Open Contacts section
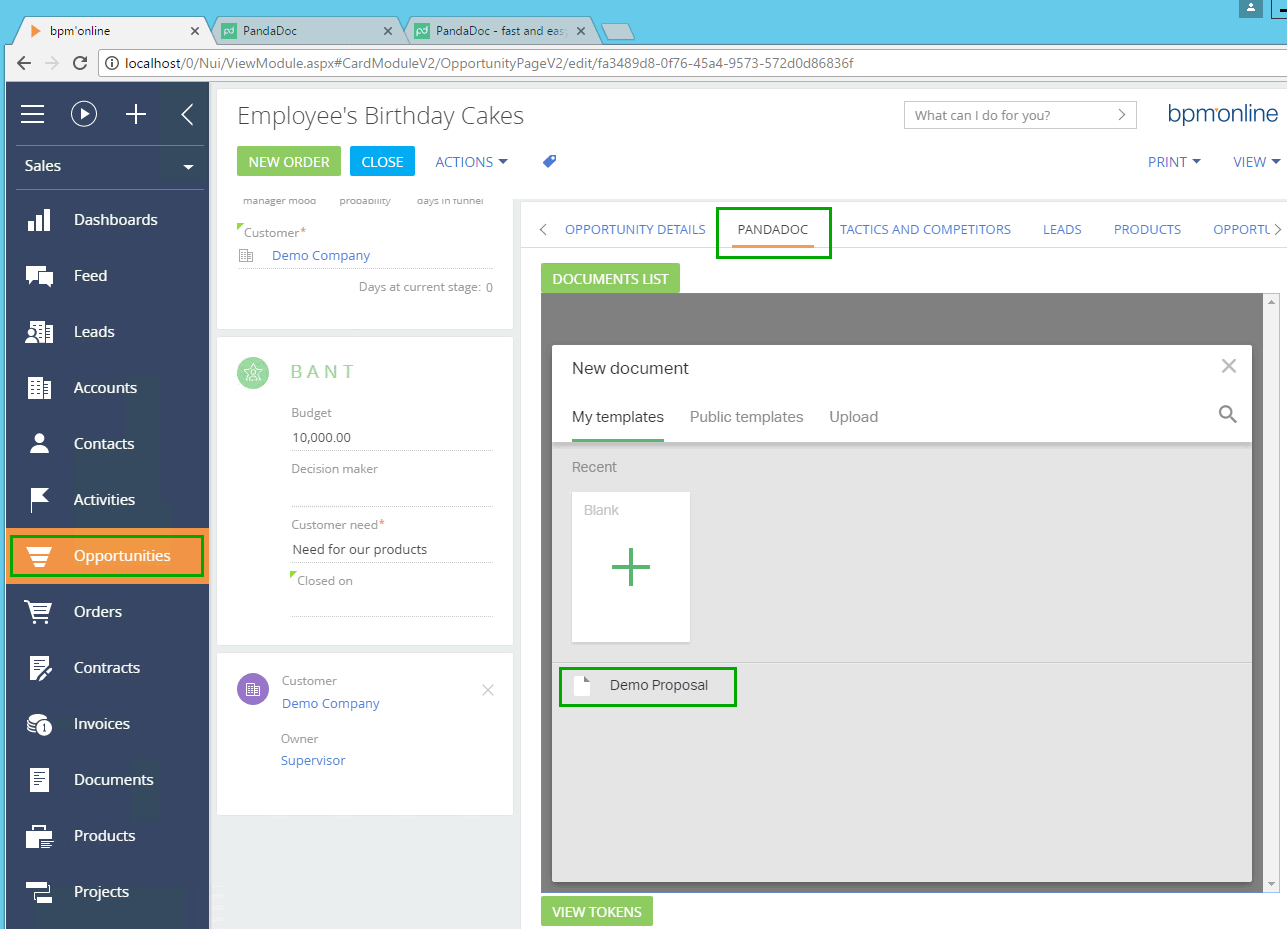 click(107, 444)
